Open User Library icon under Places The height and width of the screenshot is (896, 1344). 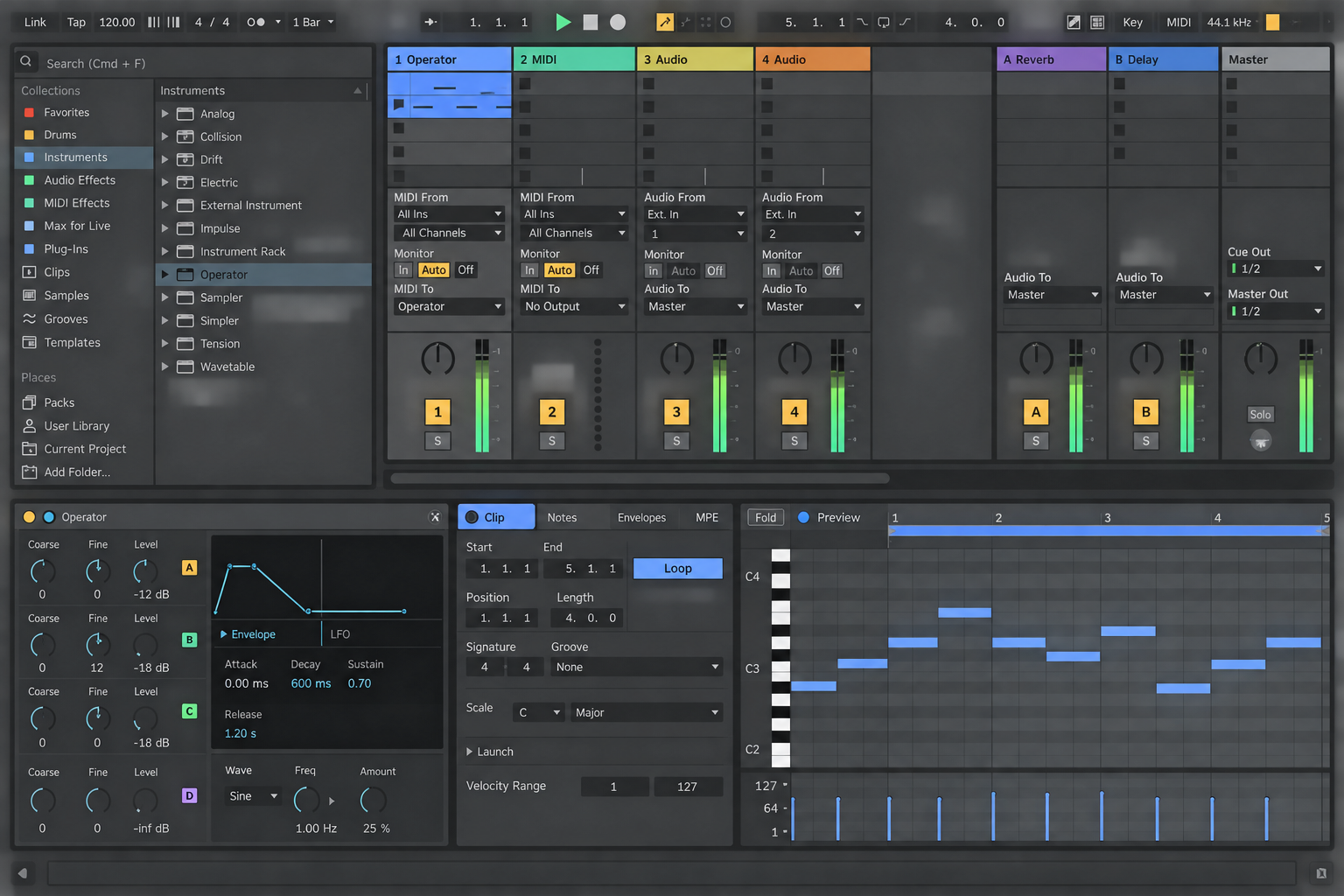click(x=29, y=425)
